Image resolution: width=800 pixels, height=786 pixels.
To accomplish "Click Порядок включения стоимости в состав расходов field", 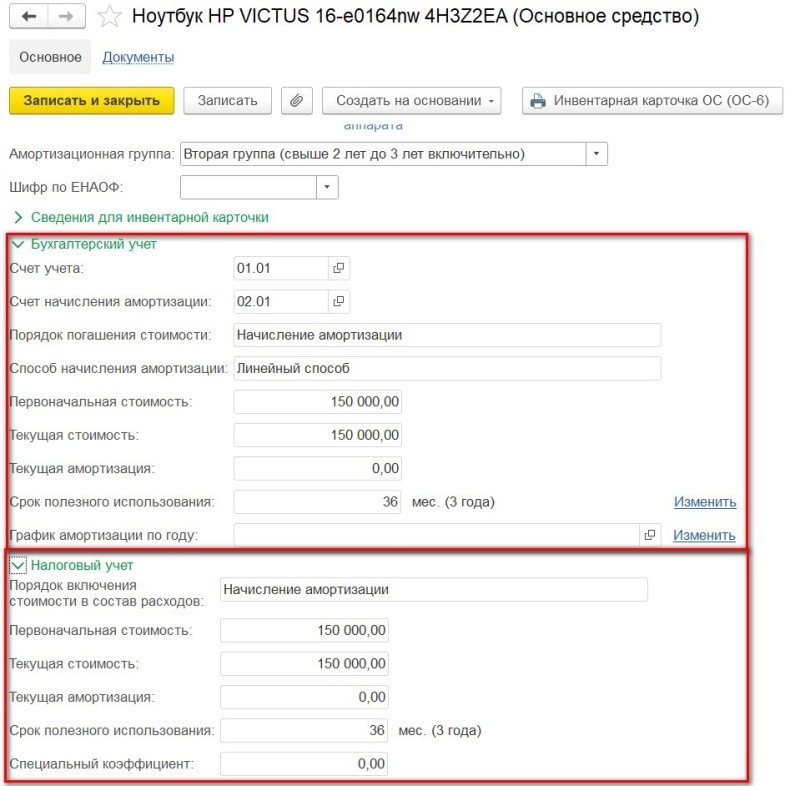I will pos(434,590).
